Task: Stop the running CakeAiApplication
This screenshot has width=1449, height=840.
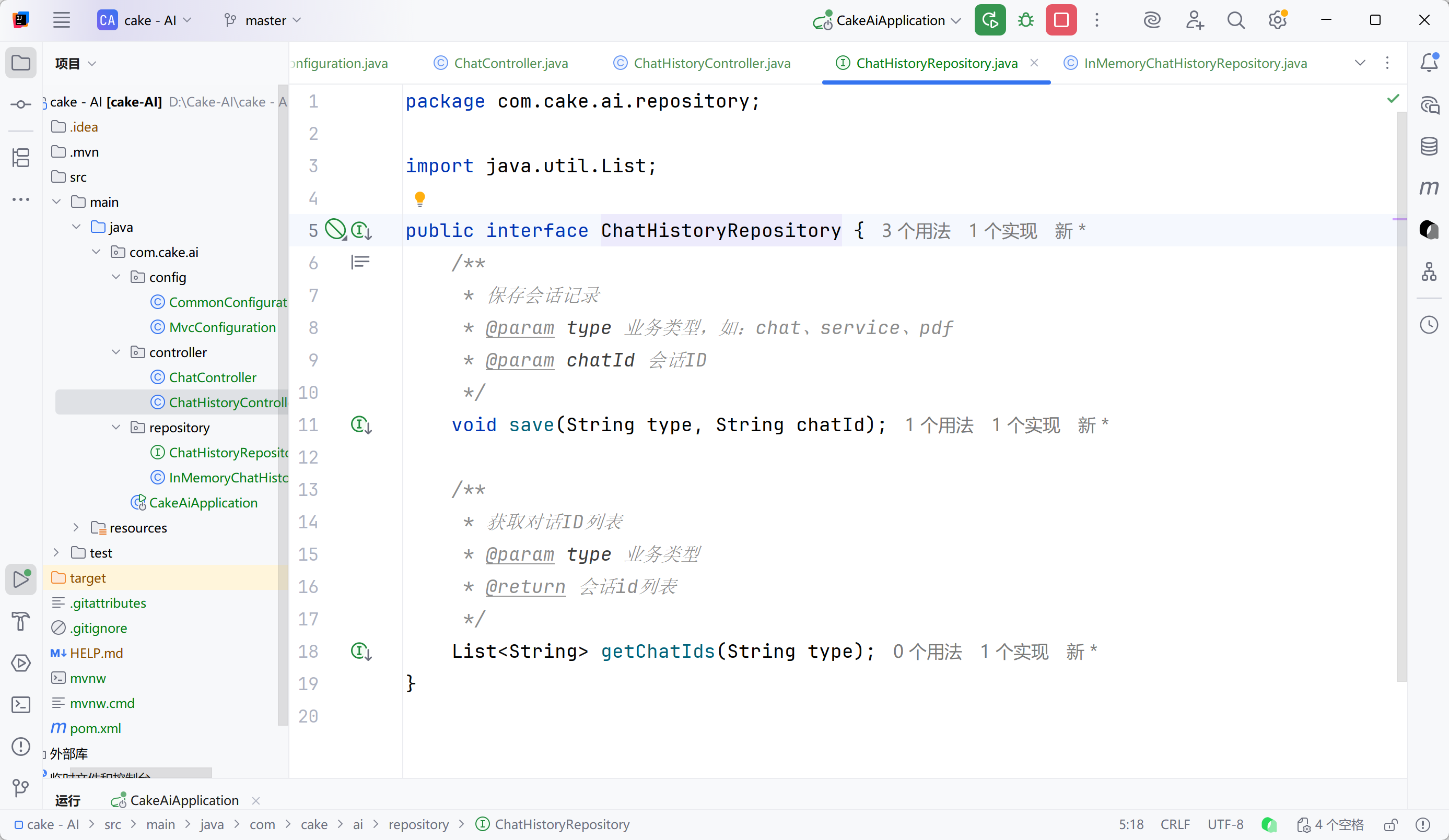Action: [1061, 21]
